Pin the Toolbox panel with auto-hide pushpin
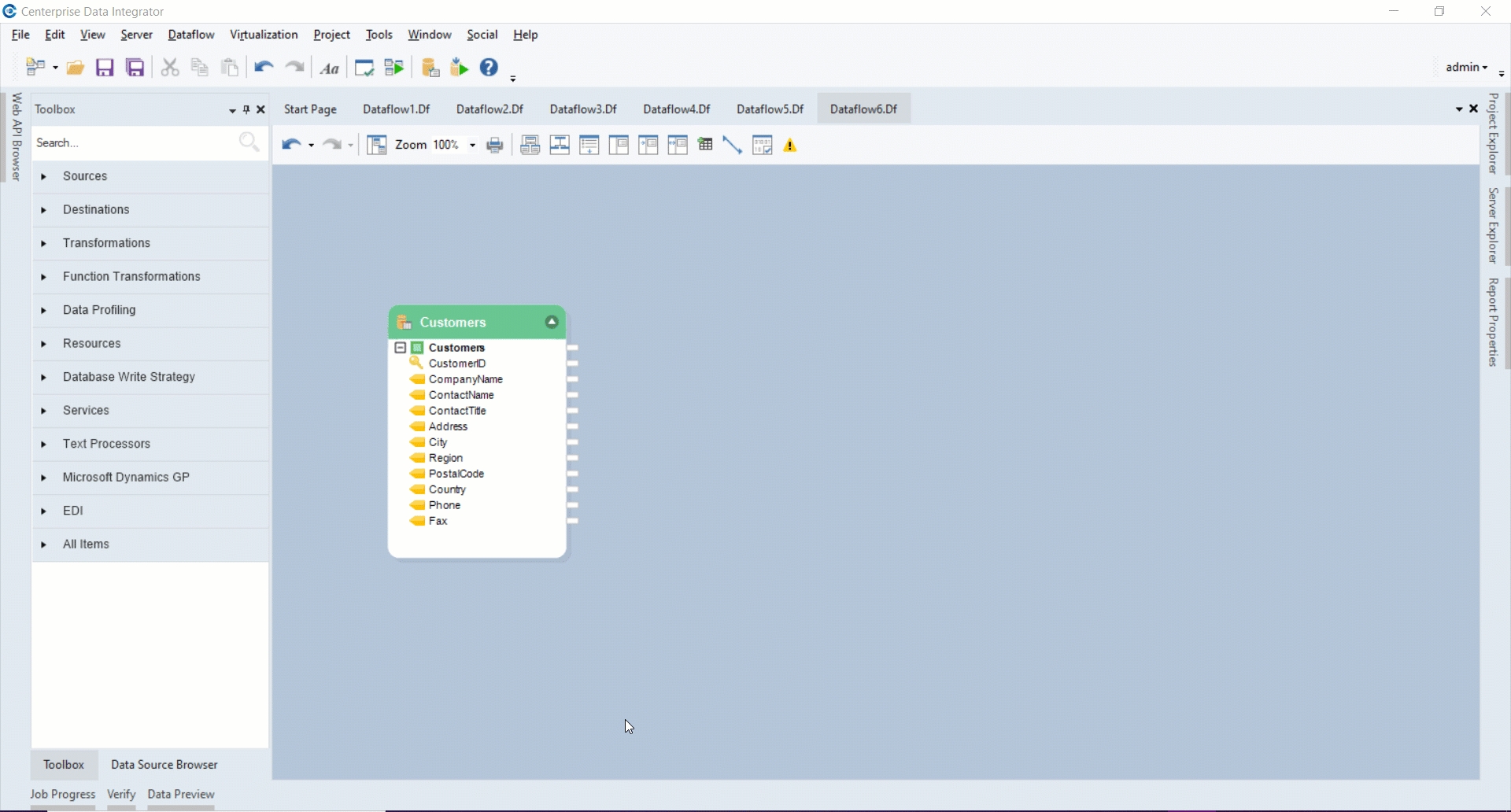This screenshot has height=812, width=1511. tap(246, 110)
